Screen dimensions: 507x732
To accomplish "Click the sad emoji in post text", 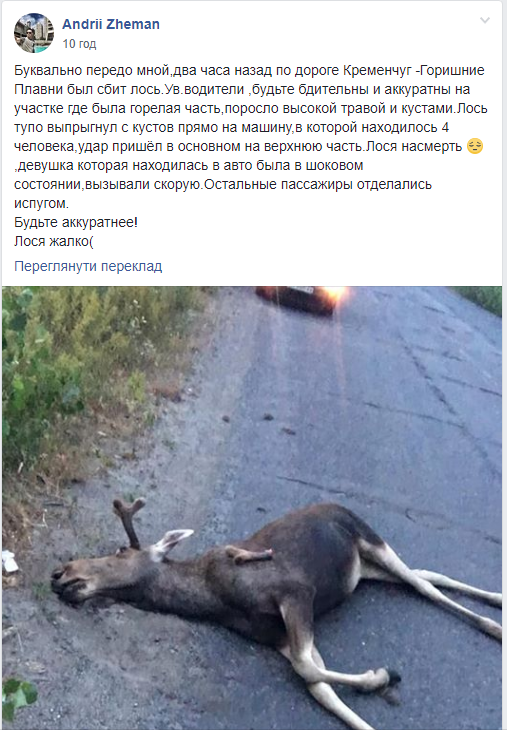I will 475,146.
